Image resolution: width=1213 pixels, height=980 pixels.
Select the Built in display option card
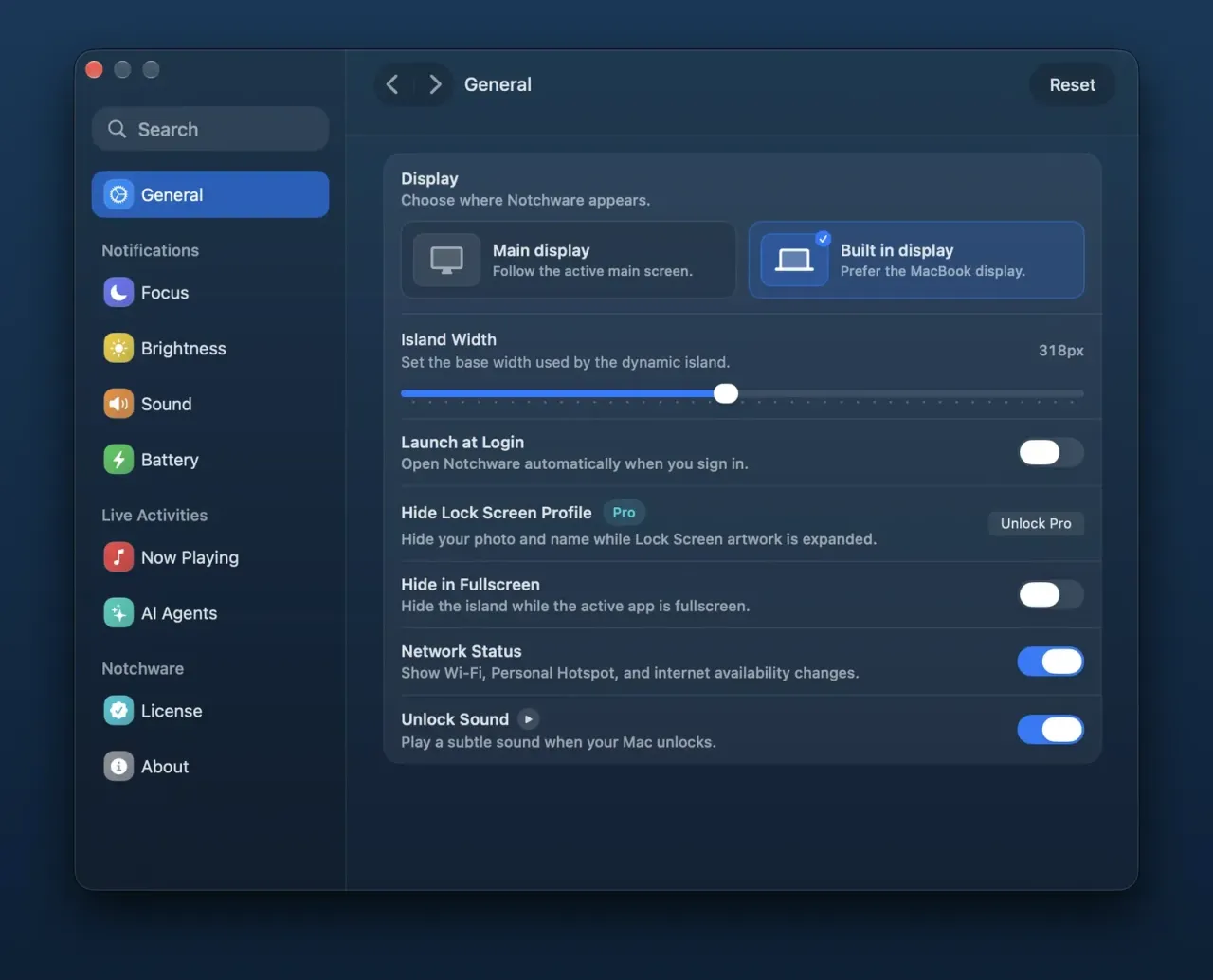tap(916, 260)
